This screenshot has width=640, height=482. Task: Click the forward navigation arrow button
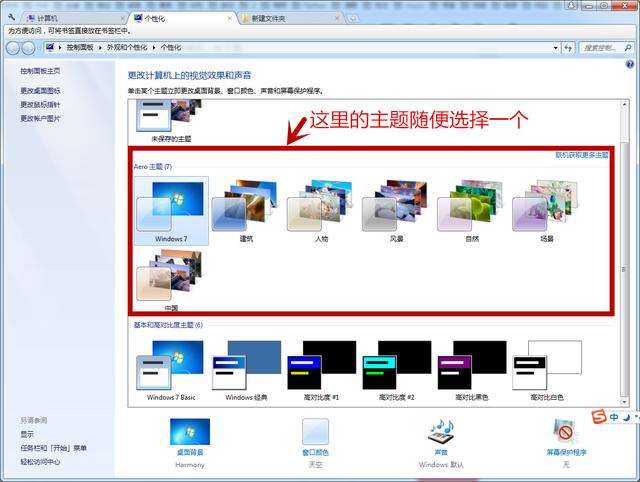pos(28,48)
